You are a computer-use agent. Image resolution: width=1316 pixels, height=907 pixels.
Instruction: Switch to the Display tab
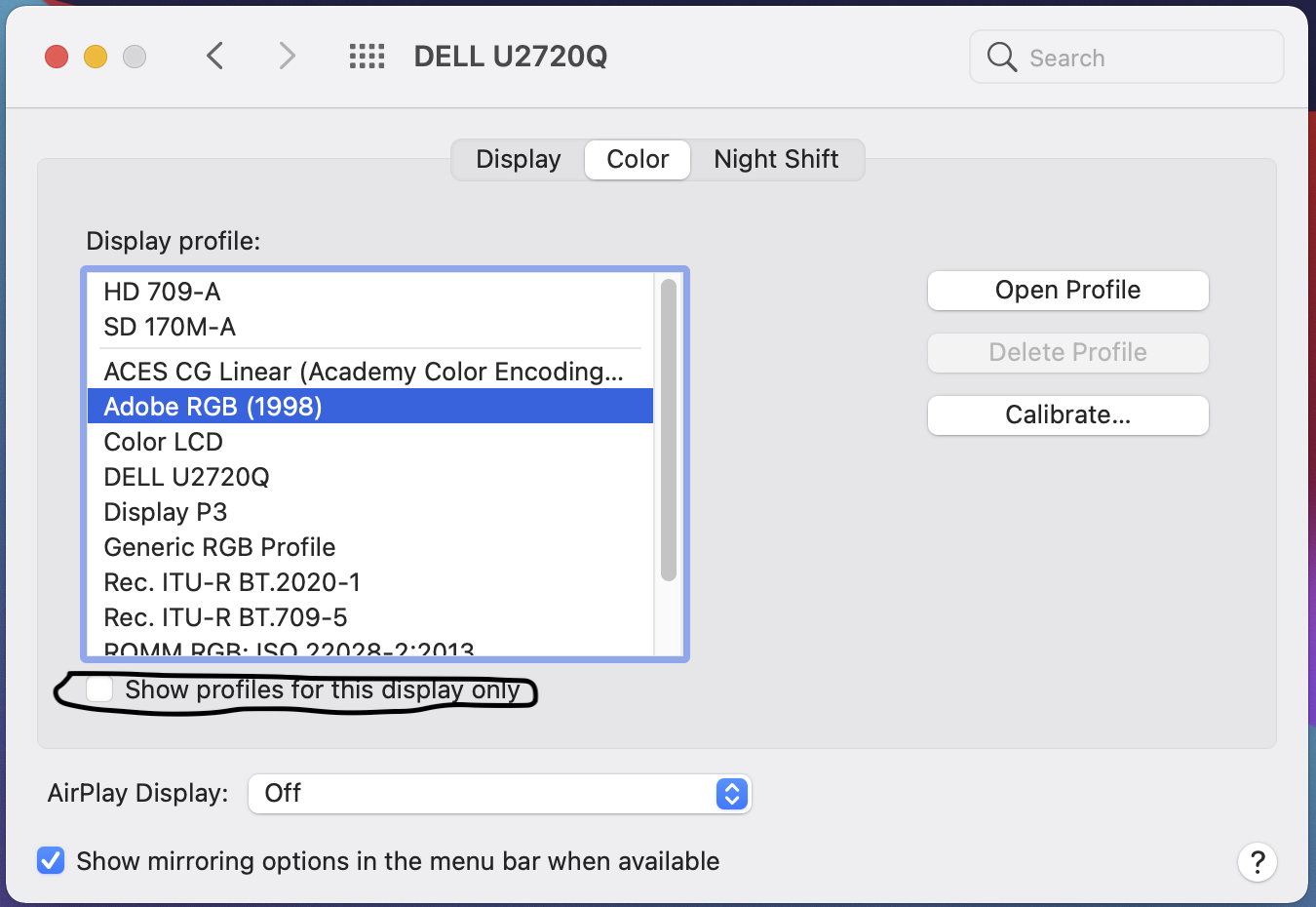(519, 159)
